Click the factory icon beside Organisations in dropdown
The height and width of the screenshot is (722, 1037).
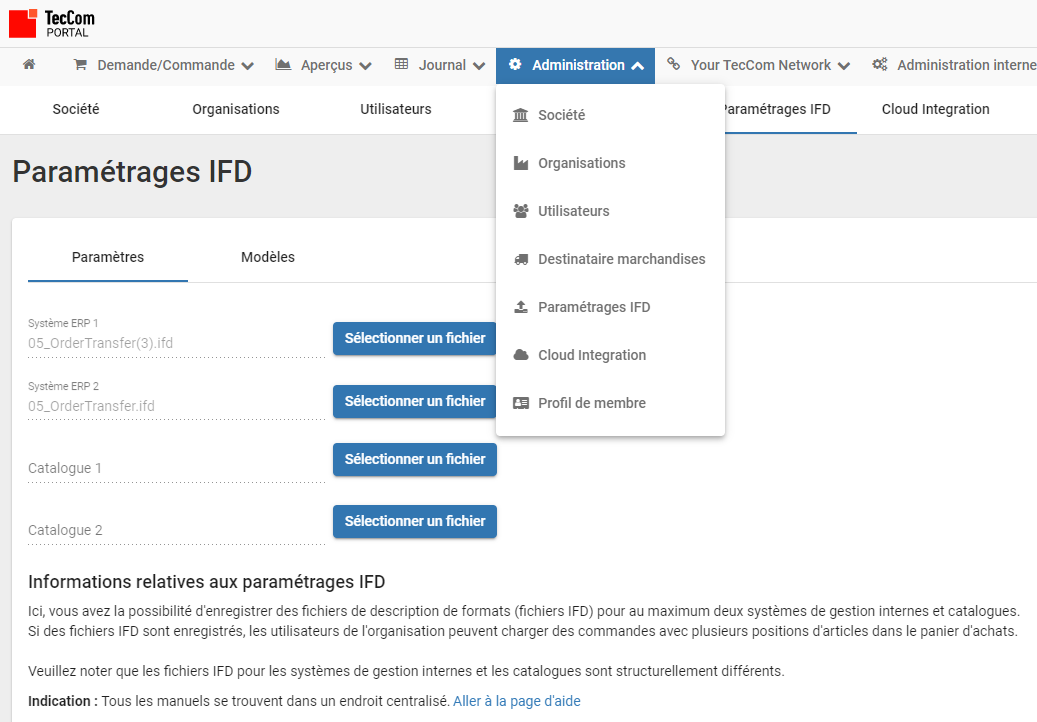(x=521, y=163)
